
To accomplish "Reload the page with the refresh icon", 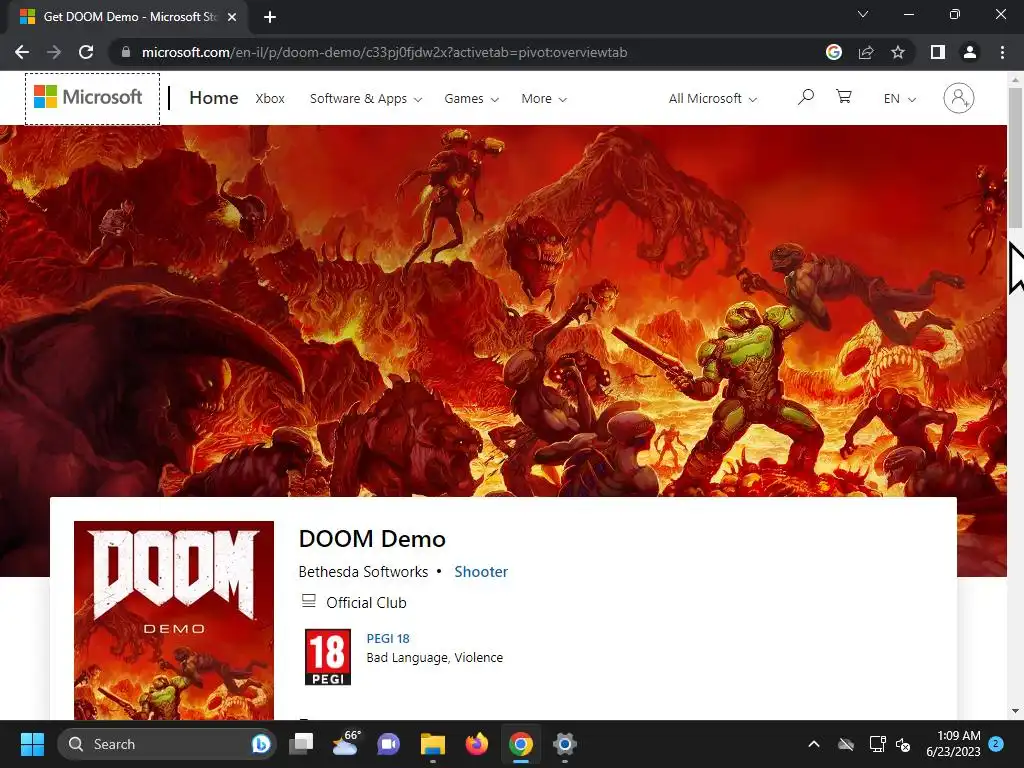I will point(86,52).
